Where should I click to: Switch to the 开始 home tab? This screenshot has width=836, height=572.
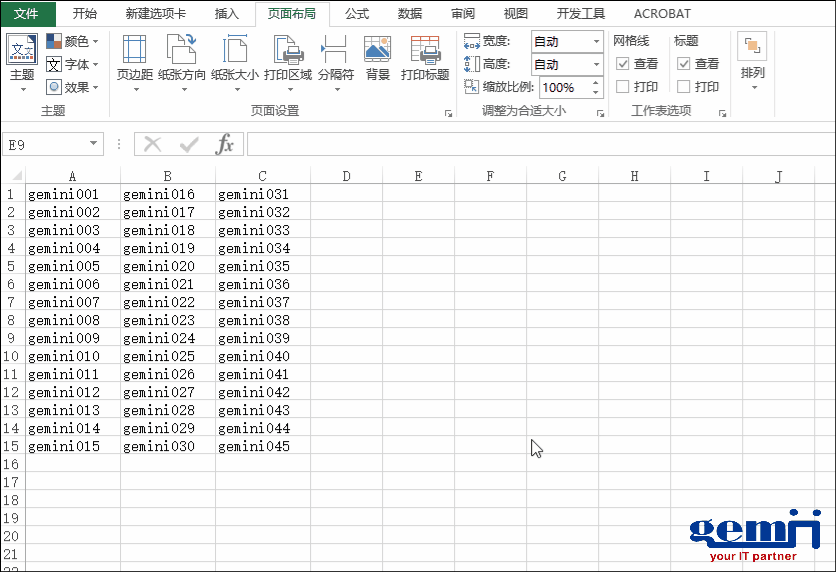[x=85, y=13]
